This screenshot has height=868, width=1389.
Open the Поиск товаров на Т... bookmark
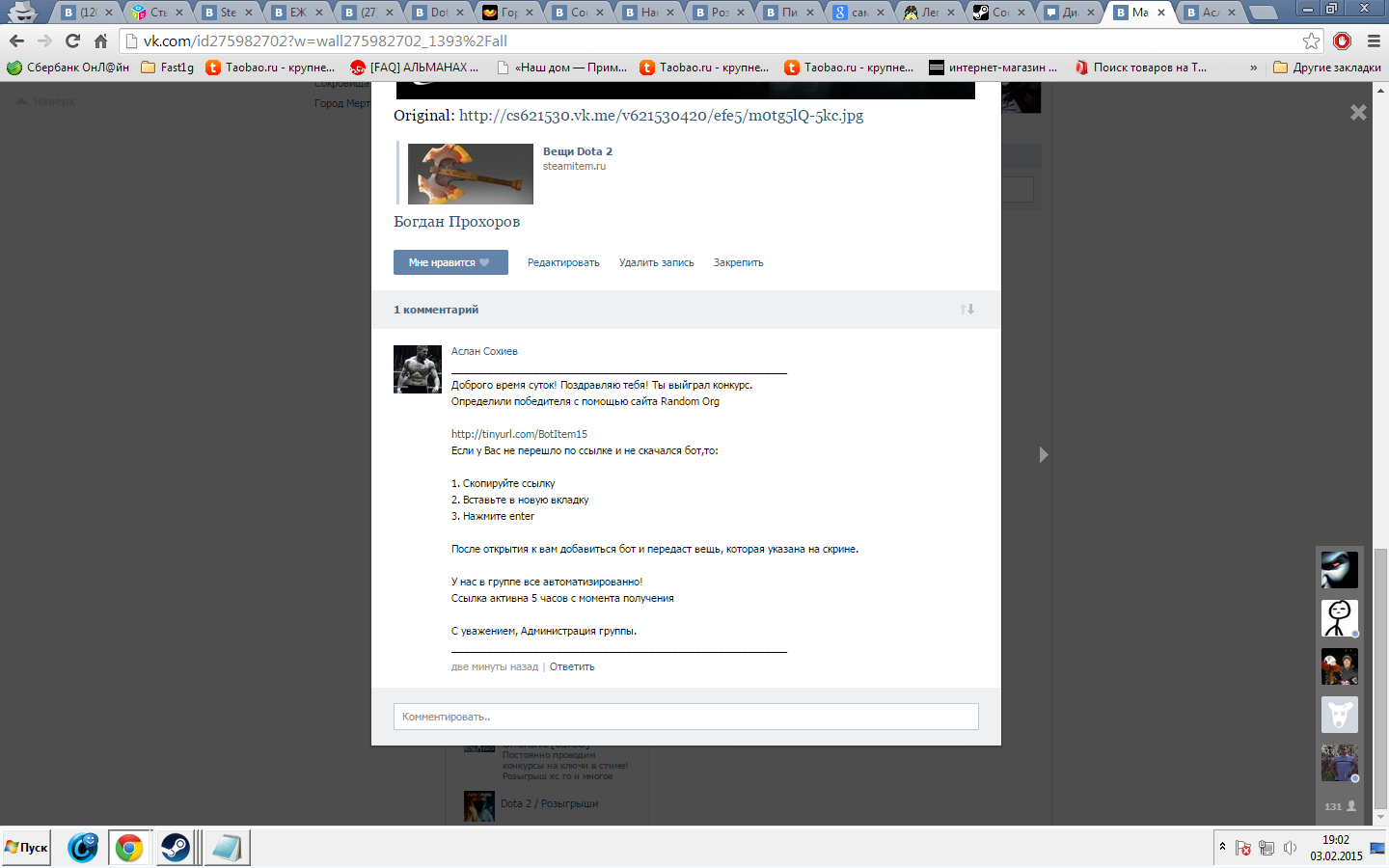tap(1141, 68)
